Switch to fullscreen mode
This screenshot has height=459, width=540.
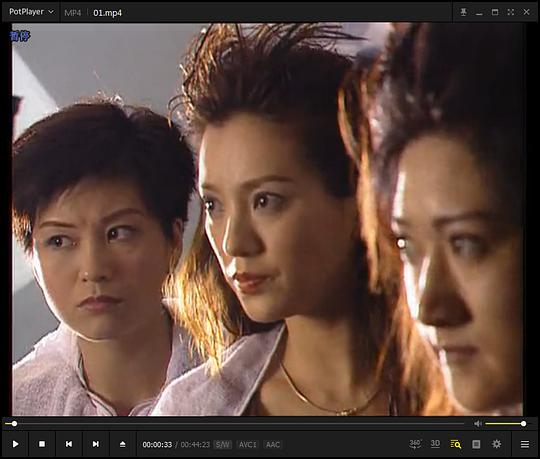(511, 12)
